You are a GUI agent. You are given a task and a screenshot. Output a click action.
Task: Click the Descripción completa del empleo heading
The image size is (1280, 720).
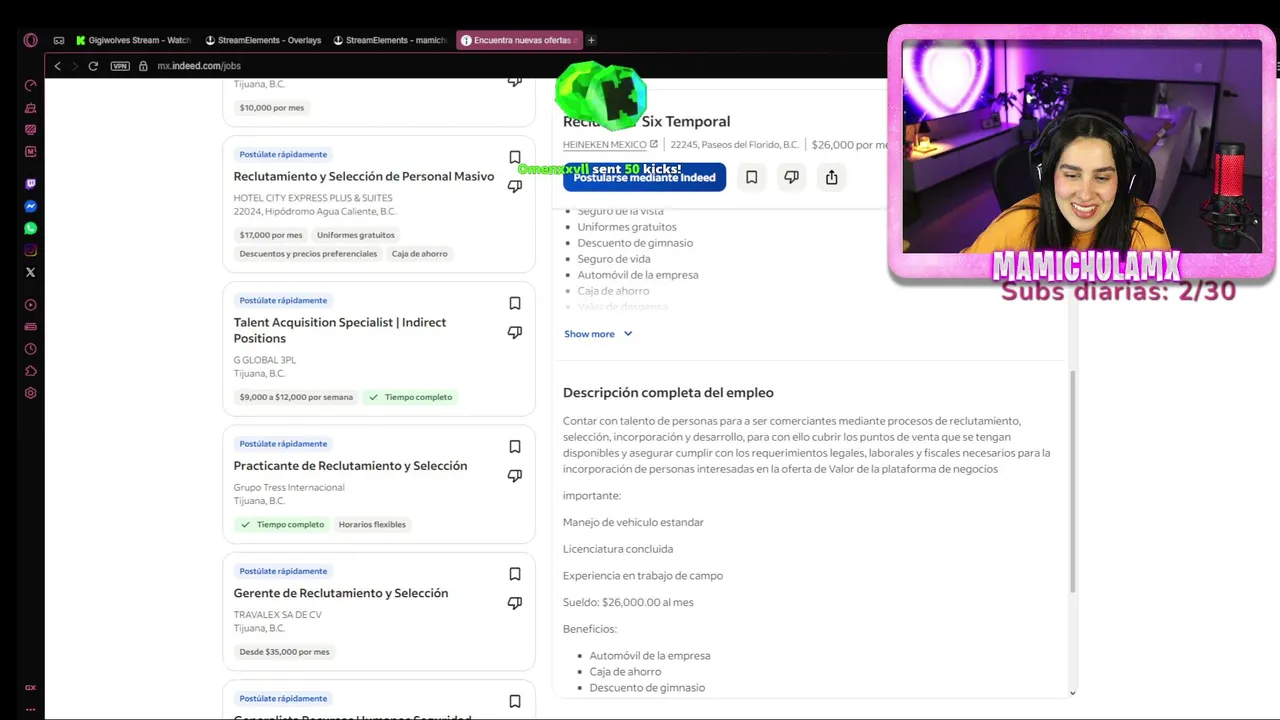click(x=668, y=393)
